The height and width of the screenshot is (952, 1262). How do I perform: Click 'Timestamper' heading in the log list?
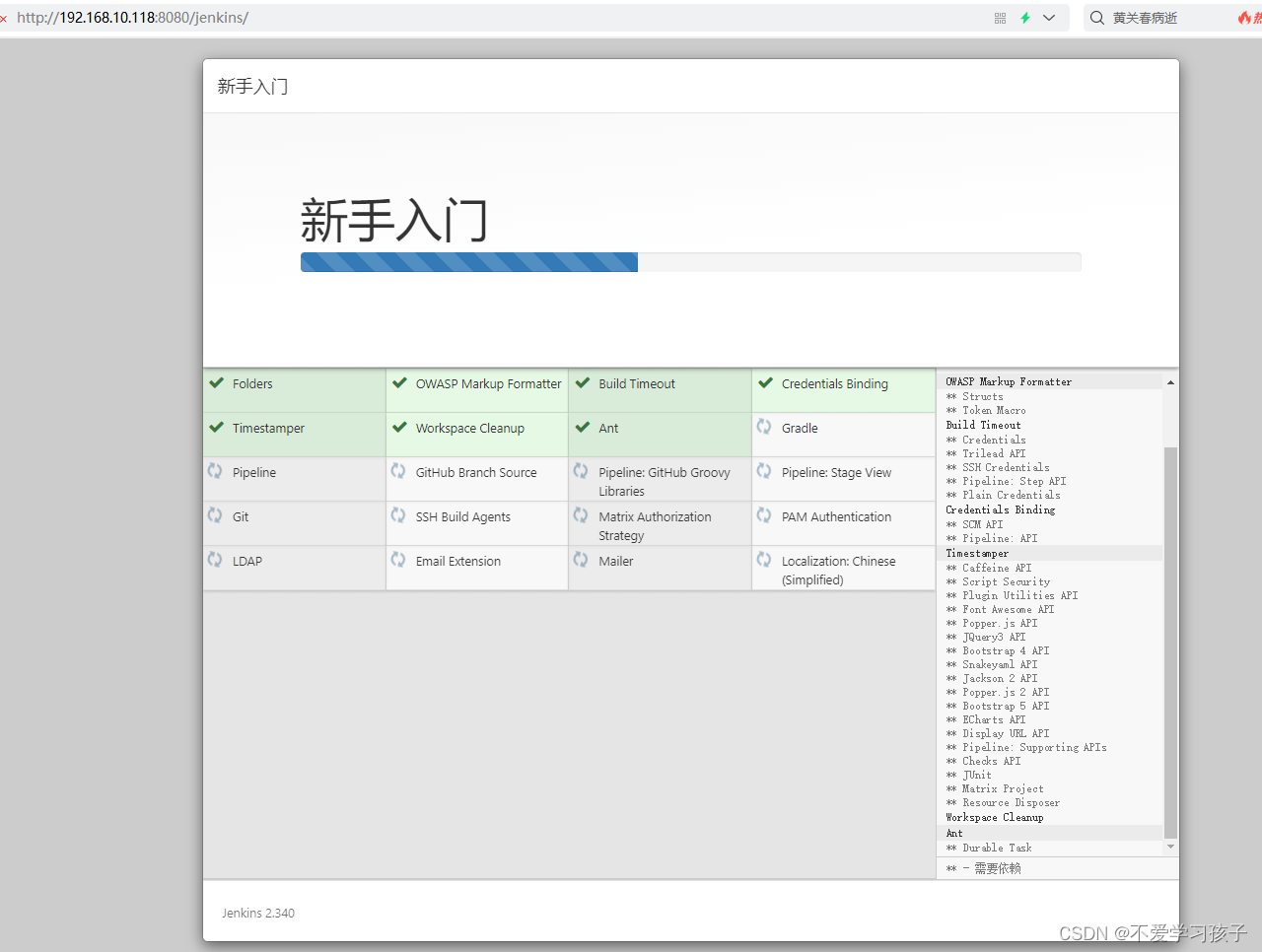coord(977,553)
